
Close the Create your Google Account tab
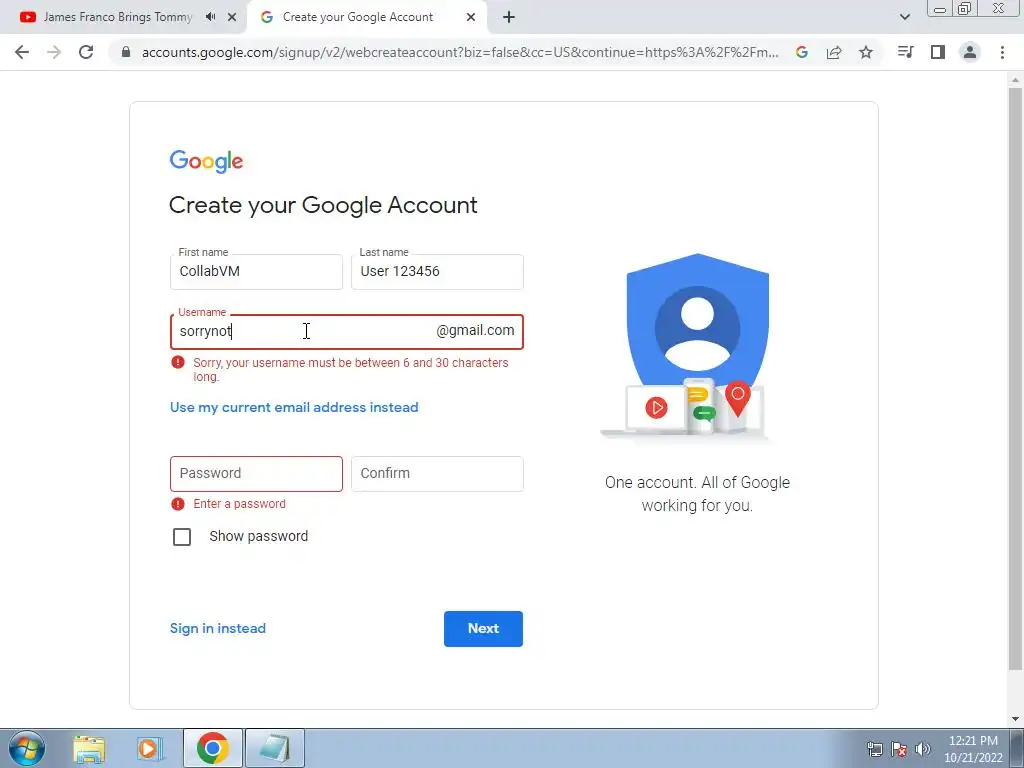point(471,17)
